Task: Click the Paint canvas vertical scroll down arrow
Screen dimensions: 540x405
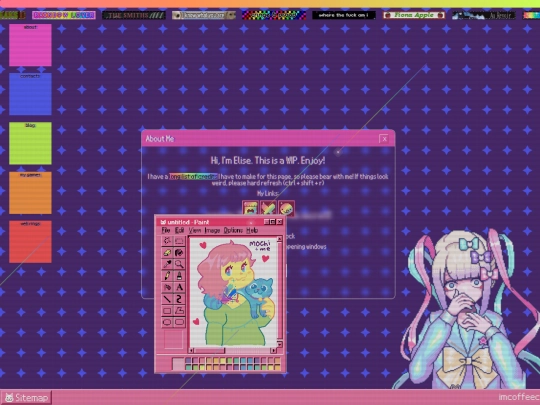Action: click(x=279, y=344)
